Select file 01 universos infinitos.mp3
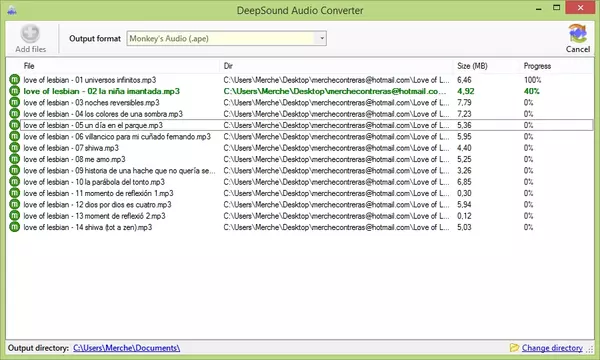The width and height of the screenshot is (600, 360). (90, 80)
